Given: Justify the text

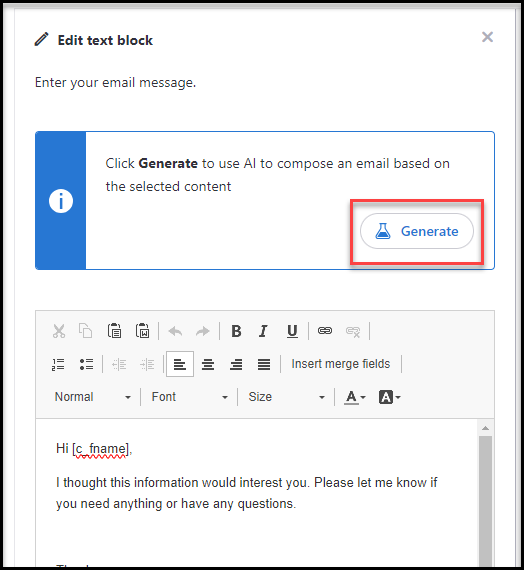Looking at the screenshot, I should 264,364.
